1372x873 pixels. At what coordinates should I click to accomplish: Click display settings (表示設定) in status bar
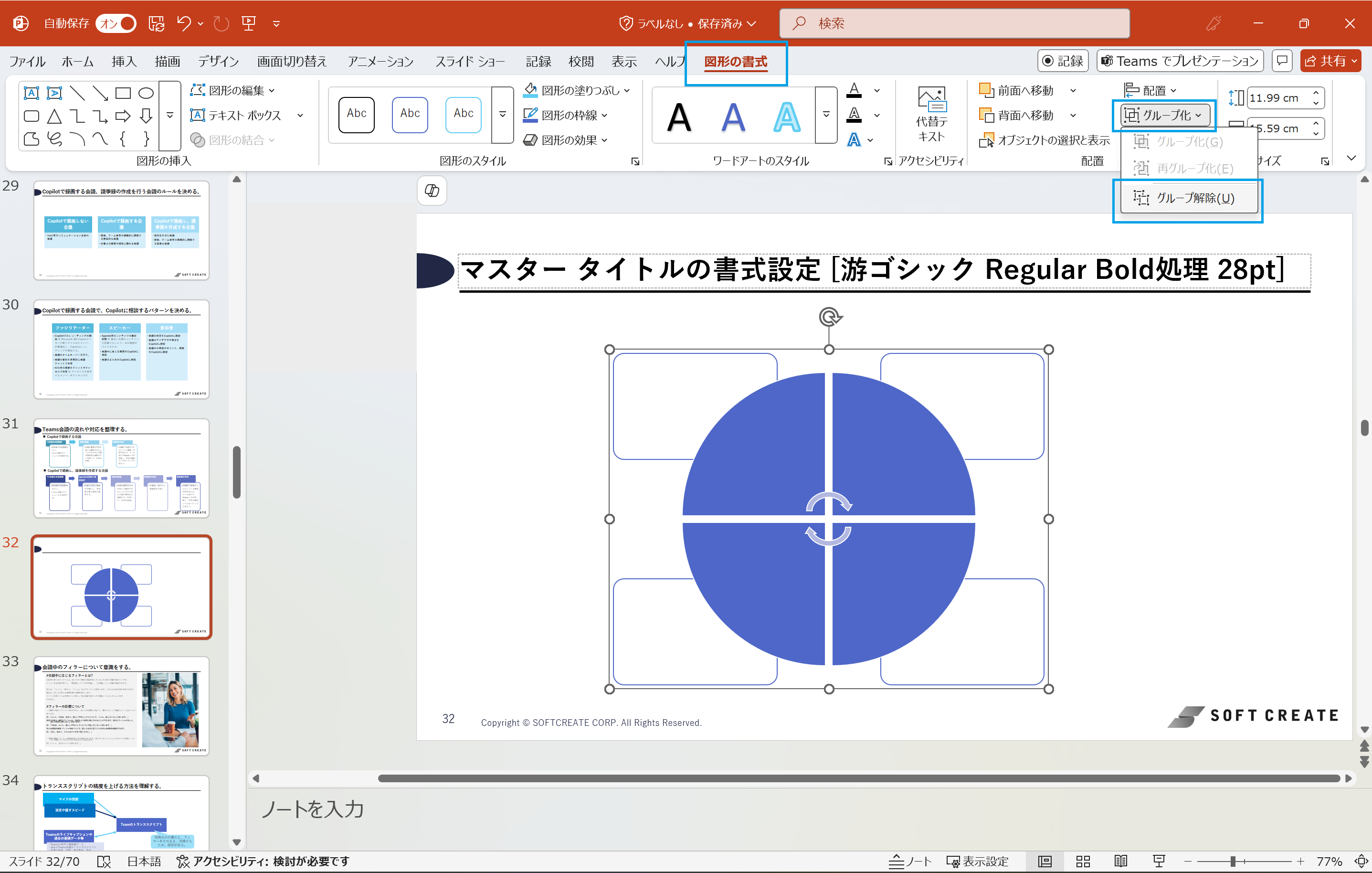tap(978, 861)
